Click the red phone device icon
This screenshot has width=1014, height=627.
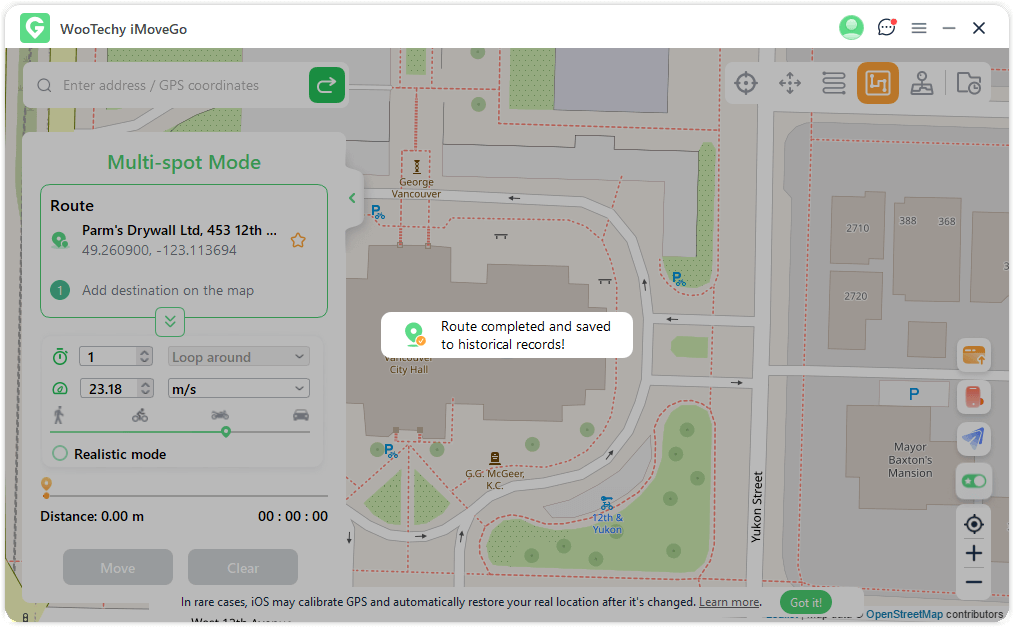pos(974,397)
